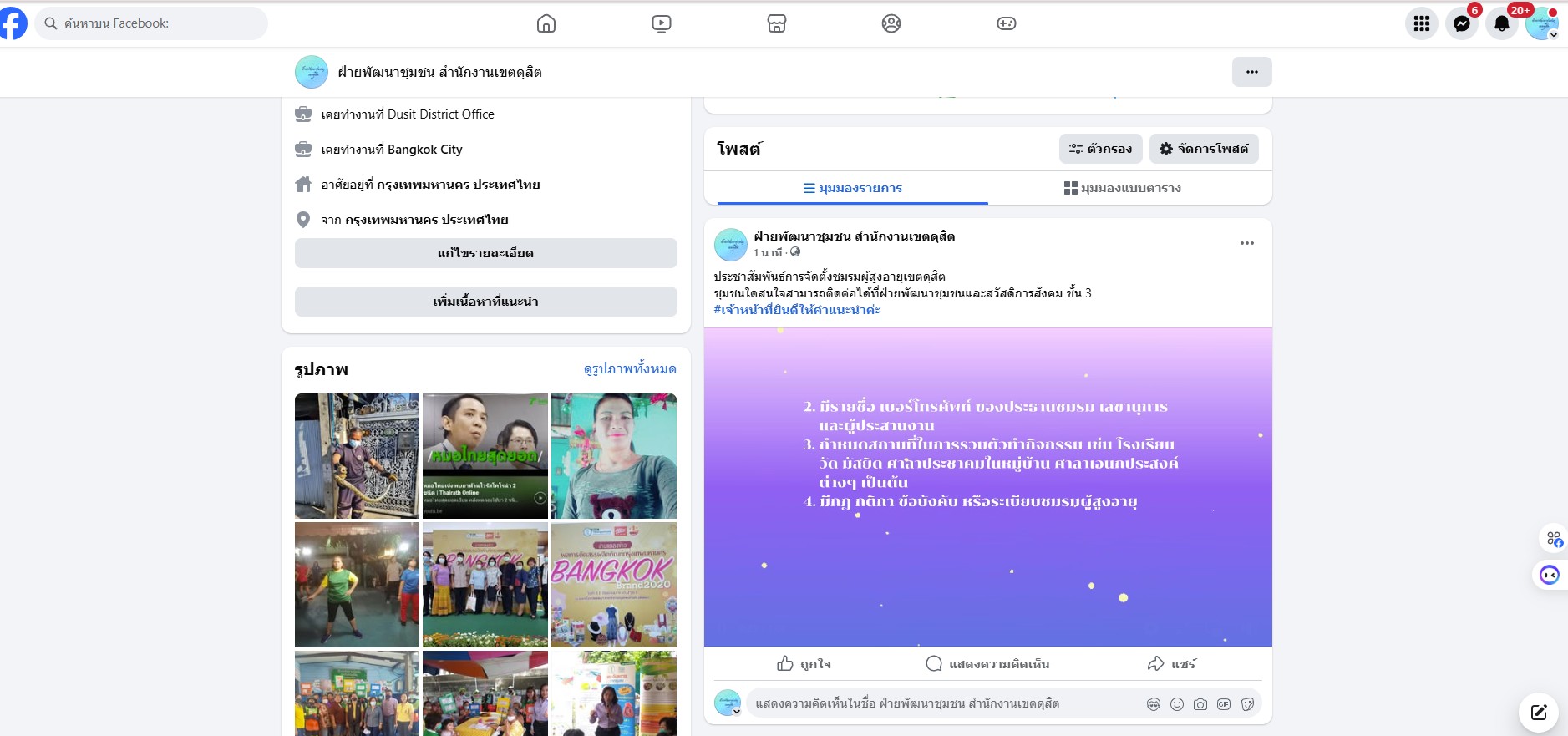Click the เพิ่มเนื้อหาที่แนะนำ button

pyautogui.click(x=486, y=302)
